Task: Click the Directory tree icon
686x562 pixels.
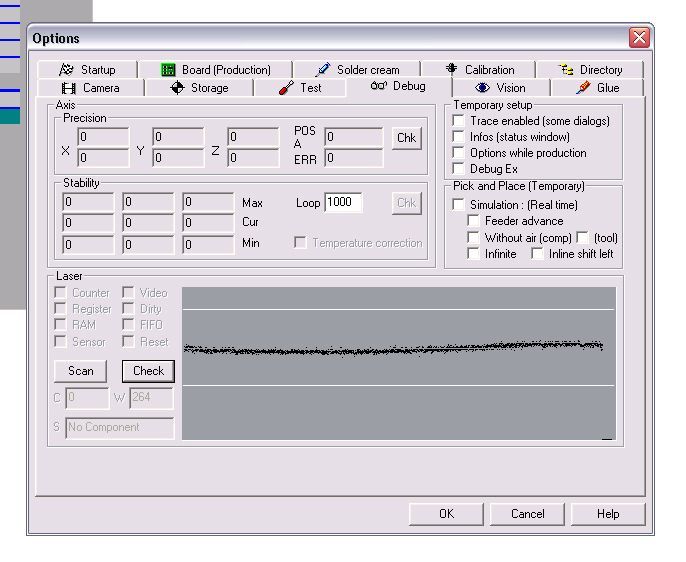Action: pyautogui.click(x=567, y=70)
